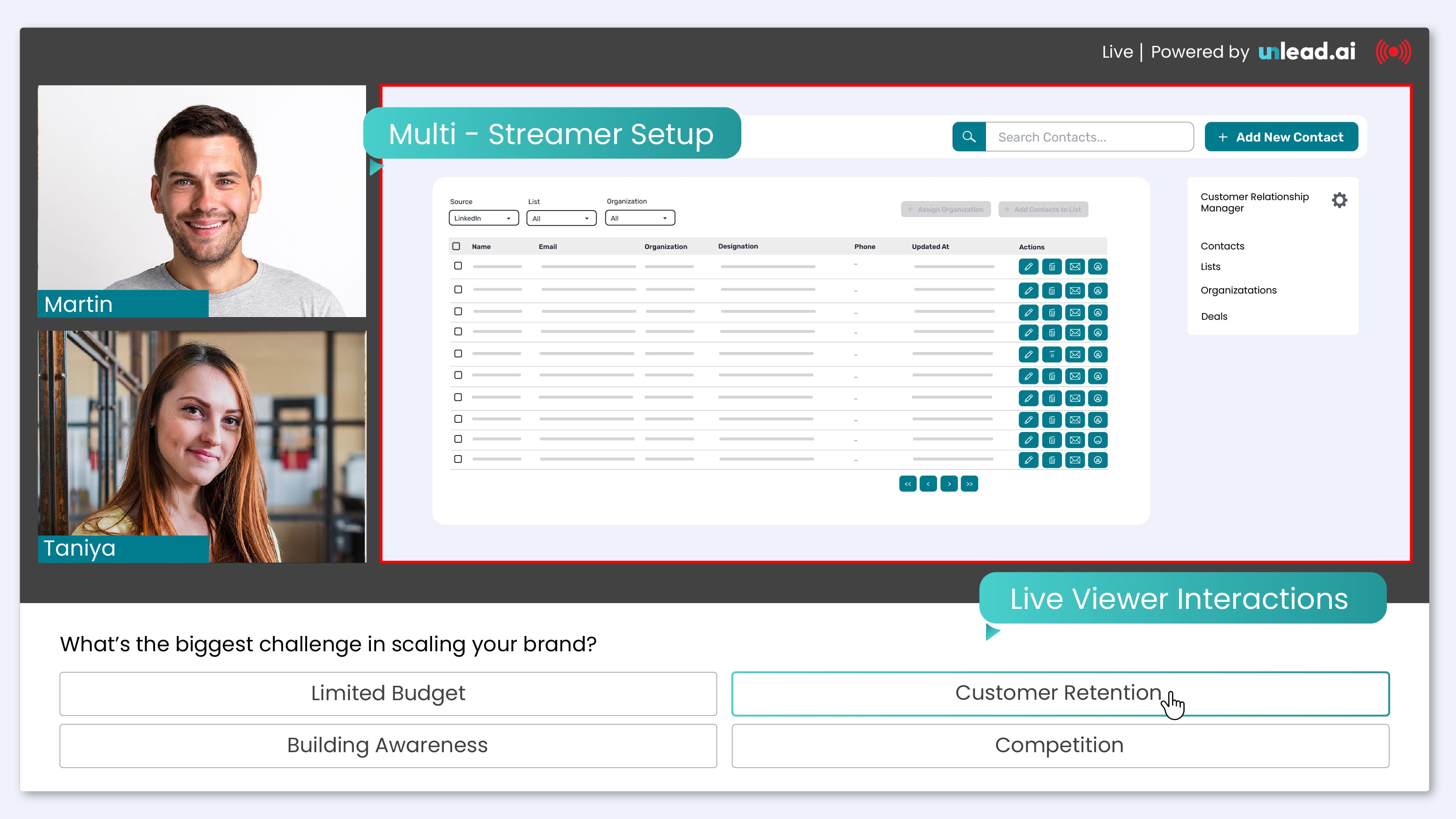Click email envelope icon in second row
Viewport: 1456px width, 819px height.
pos(1075,290)
